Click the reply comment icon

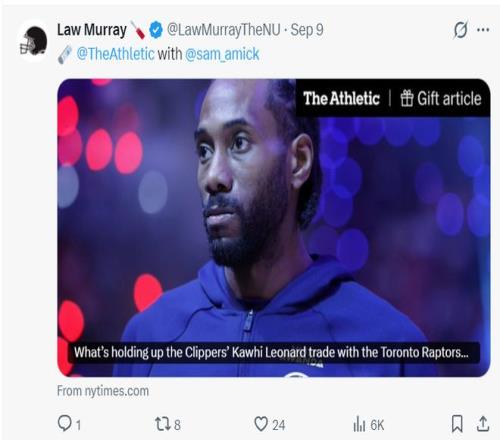[64, 423]
